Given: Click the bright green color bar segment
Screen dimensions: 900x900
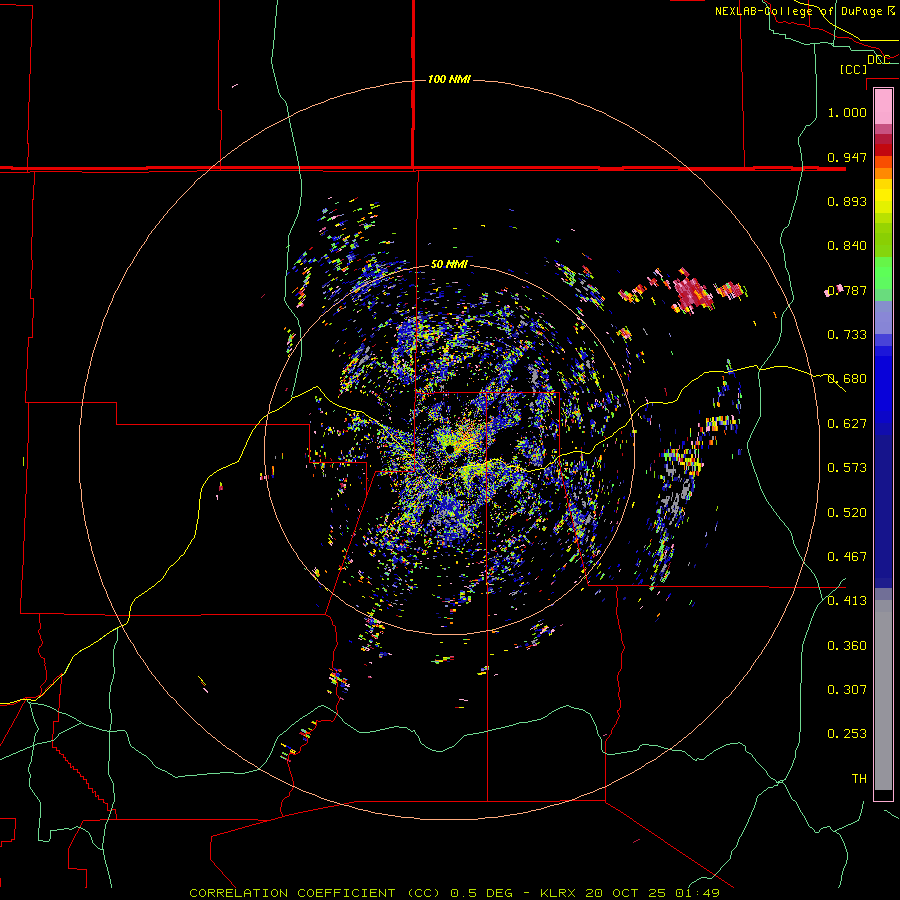Looking at the screenshot, I should click(883, 272).
